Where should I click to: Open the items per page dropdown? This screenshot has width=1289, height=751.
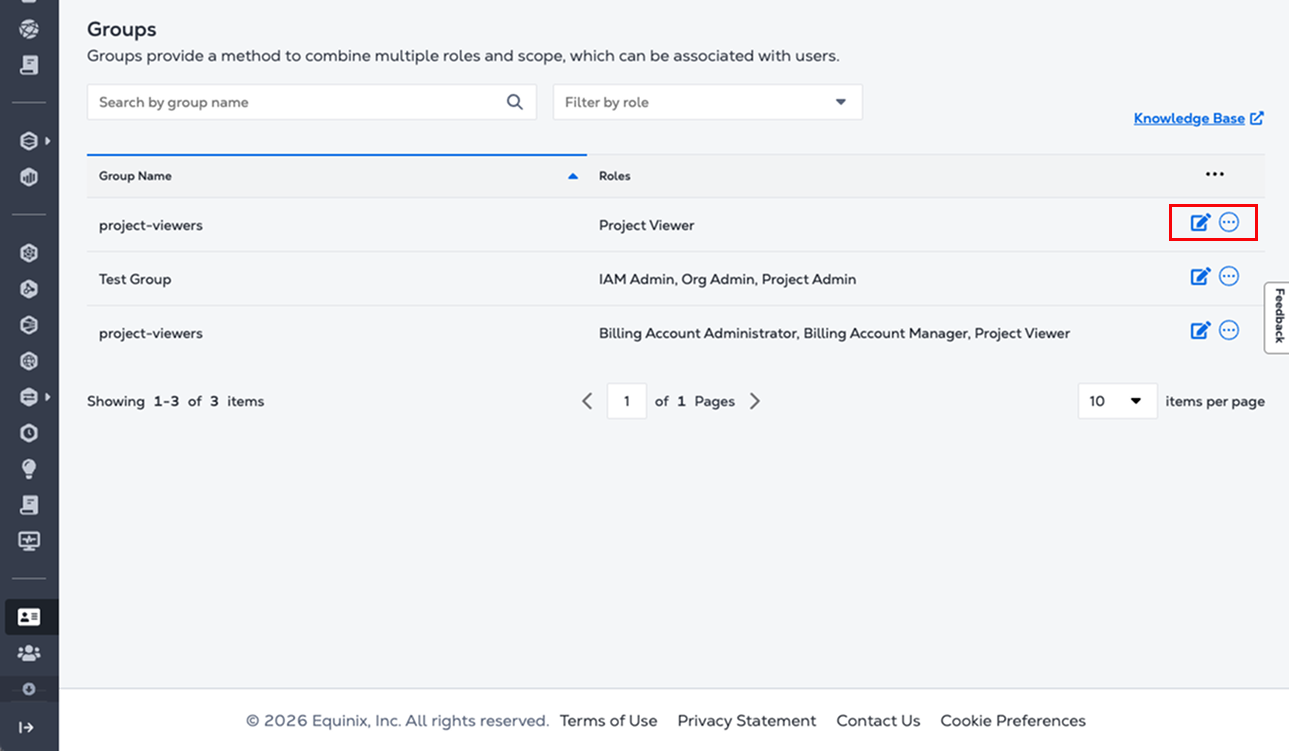(x=1117, y=401)
